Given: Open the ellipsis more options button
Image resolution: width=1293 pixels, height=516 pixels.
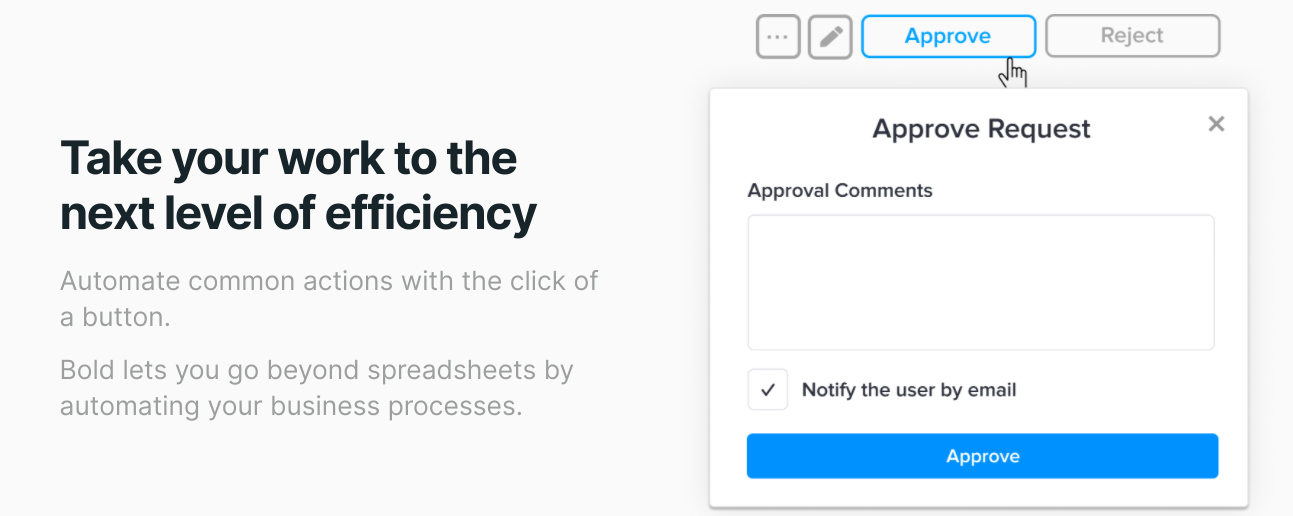Looking at the screenshot, I should (x=778, y=37).
